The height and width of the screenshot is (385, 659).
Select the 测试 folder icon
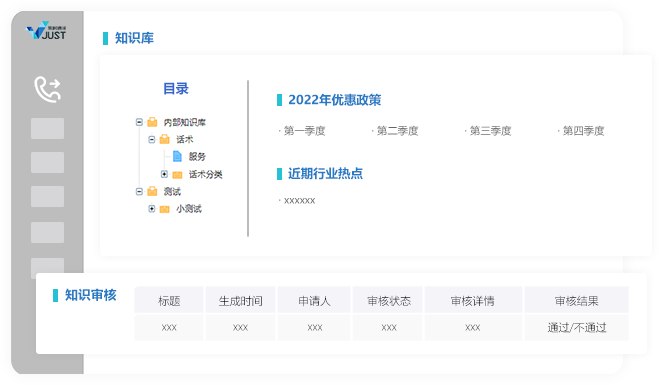click(x=152, y=192)
